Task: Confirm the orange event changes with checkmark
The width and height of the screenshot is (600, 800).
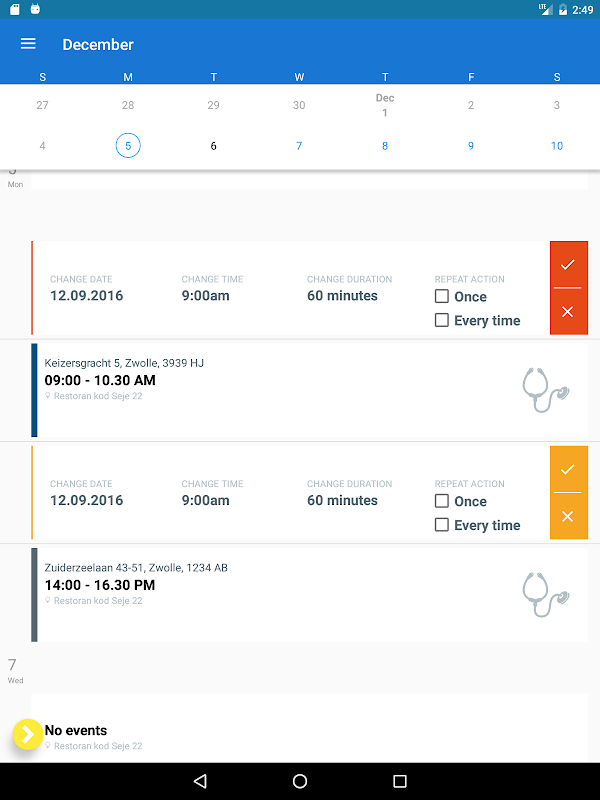Action: tap(568, 469)
